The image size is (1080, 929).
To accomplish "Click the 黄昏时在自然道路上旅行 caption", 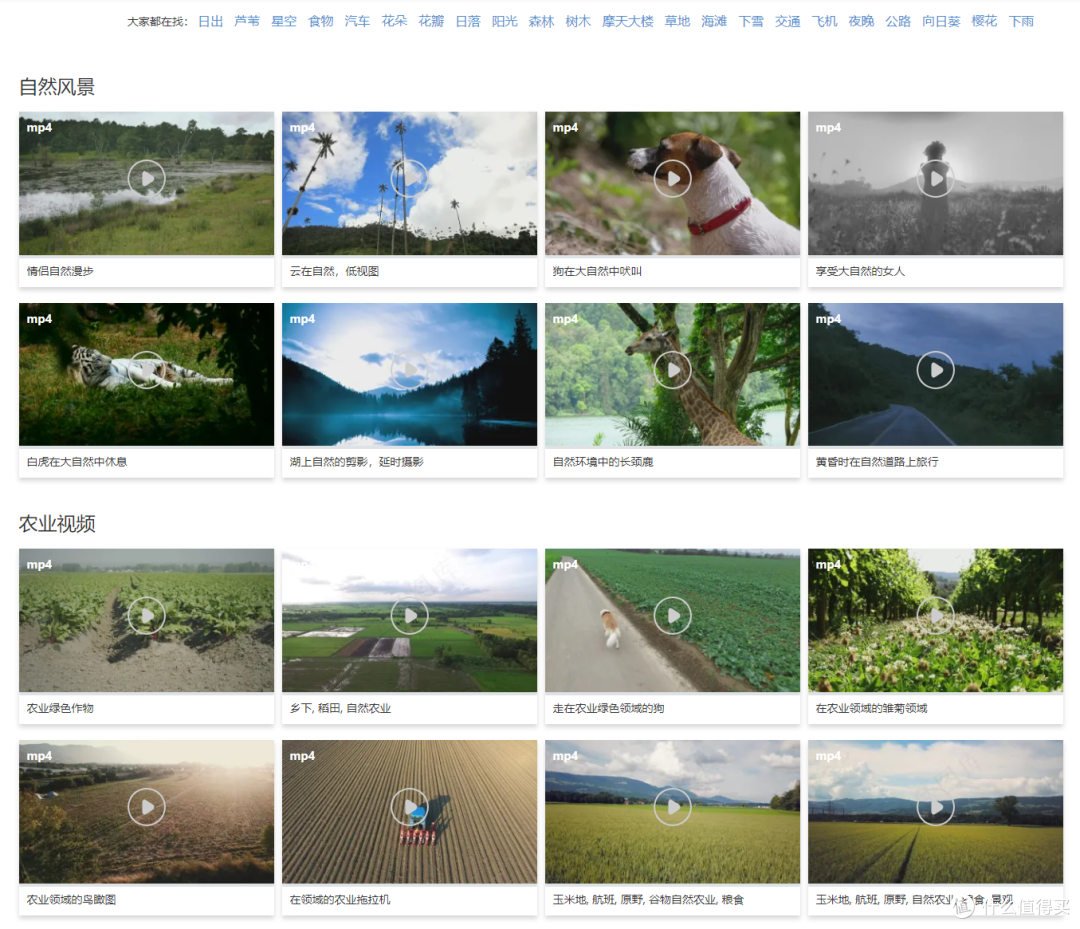I will (x=877, y=462).
